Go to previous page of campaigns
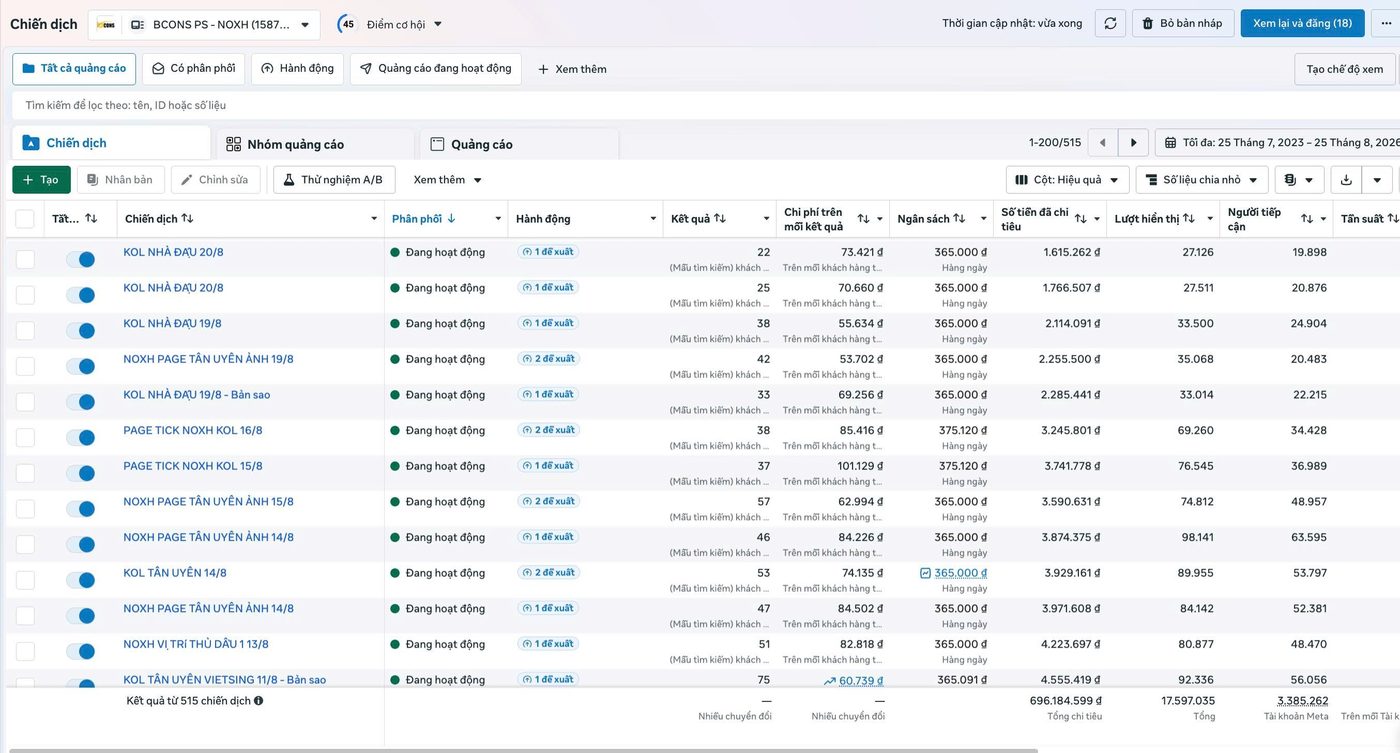This screenshot has height=753, width=1400. 1103,143
